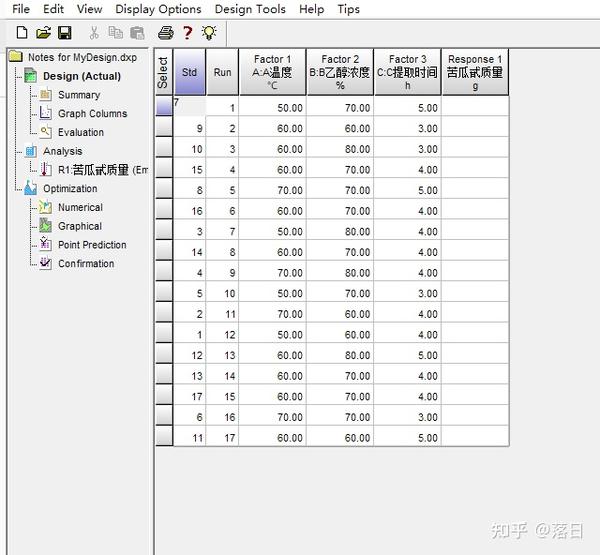The height and width of the screenshot is (555, 600).
Task: Click the Graphical node icon
Action: (46, 225)
